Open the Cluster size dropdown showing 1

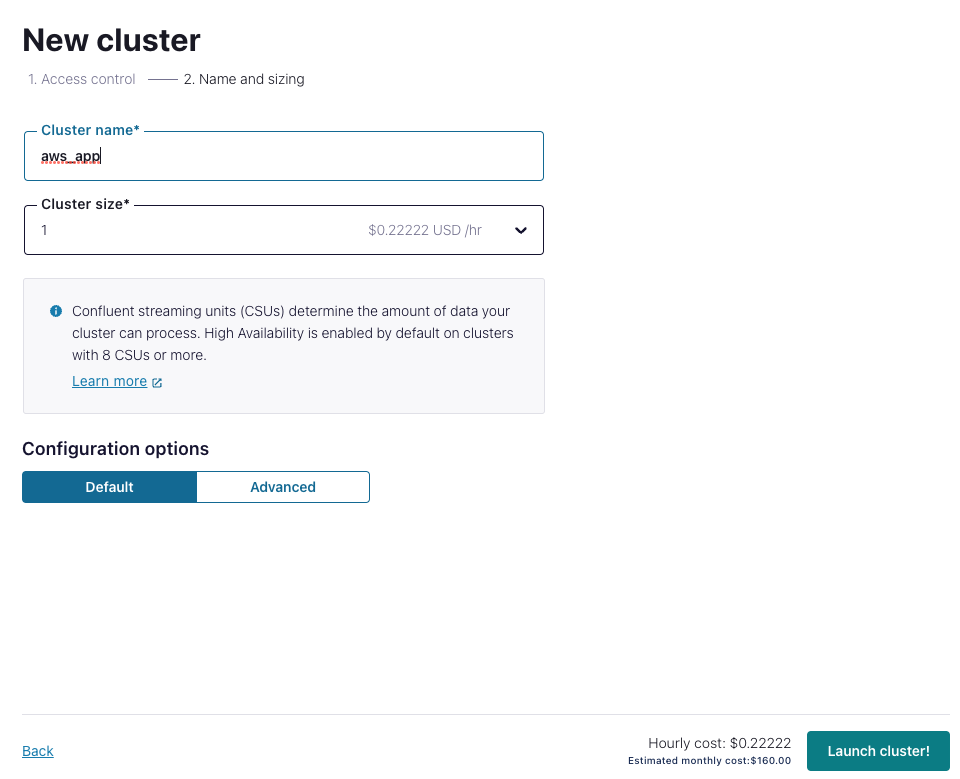click(283, 230)
